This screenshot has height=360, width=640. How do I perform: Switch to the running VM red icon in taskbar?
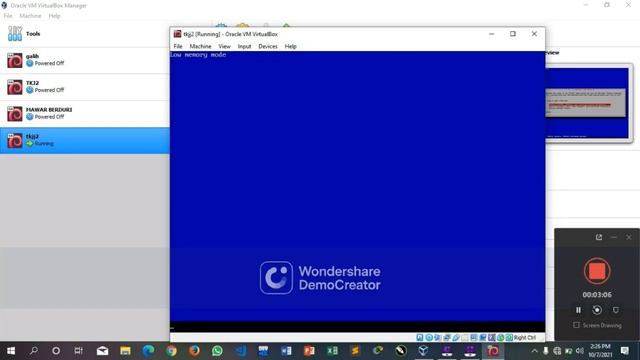coord(493,351)
